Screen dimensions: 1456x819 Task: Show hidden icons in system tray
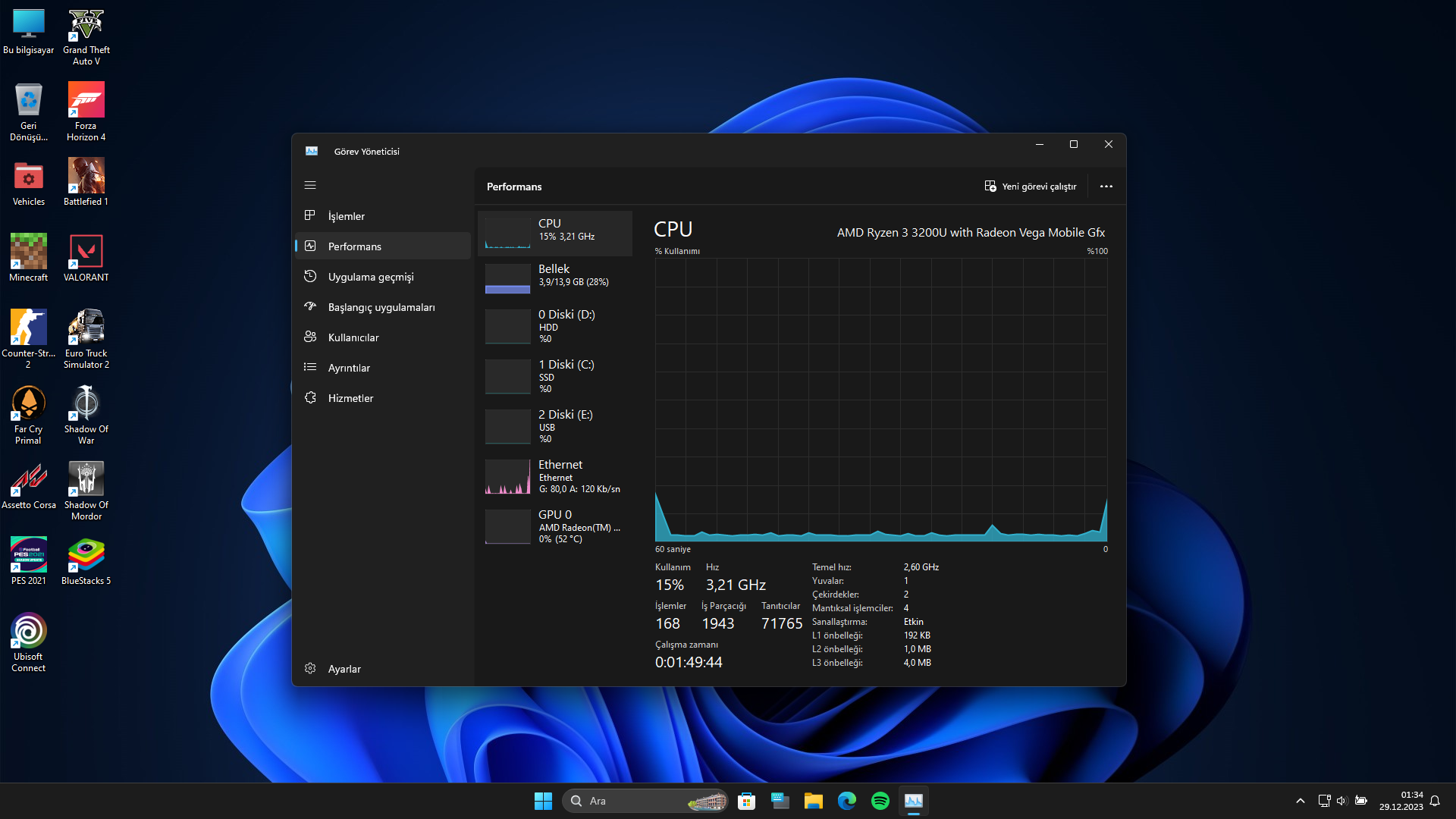click(x=1300, y=801)
